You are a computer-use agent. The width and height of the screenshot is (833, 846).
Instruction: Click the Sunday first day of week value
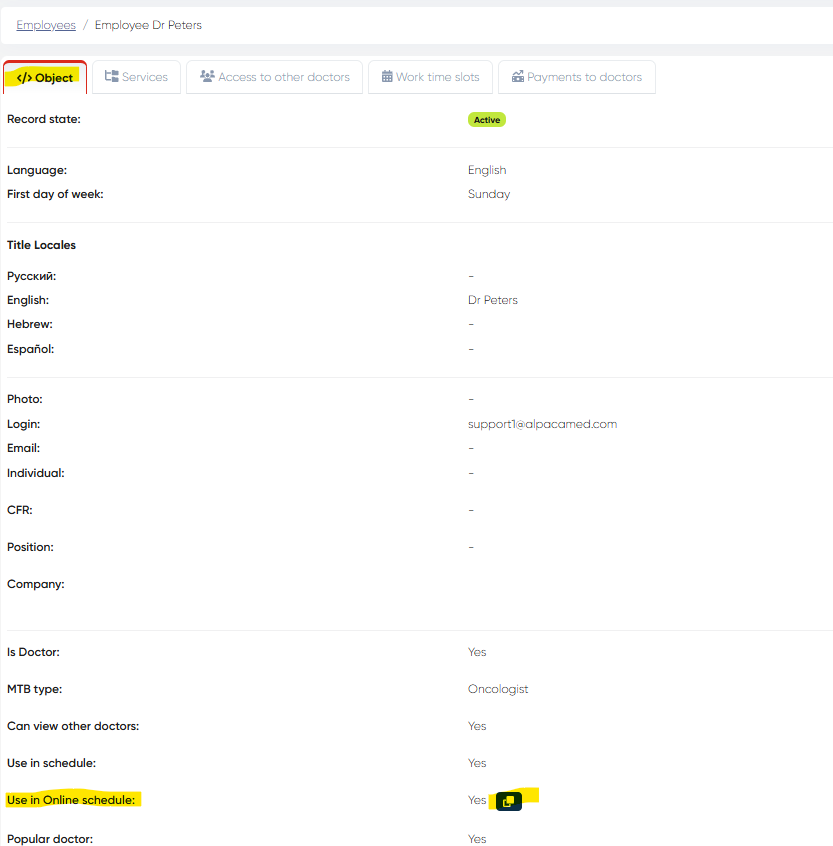[488, 194]
